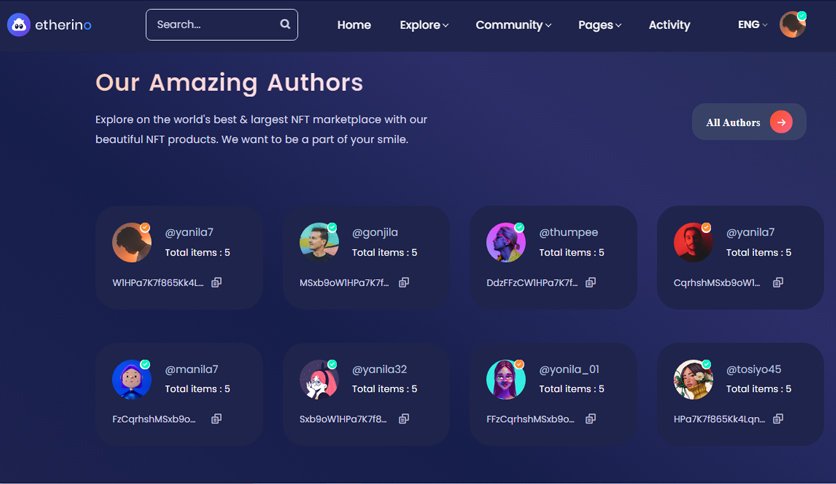836x484 pixels.
Task: Open the @thumpee author profile link
Action: [x=568, y=232]
